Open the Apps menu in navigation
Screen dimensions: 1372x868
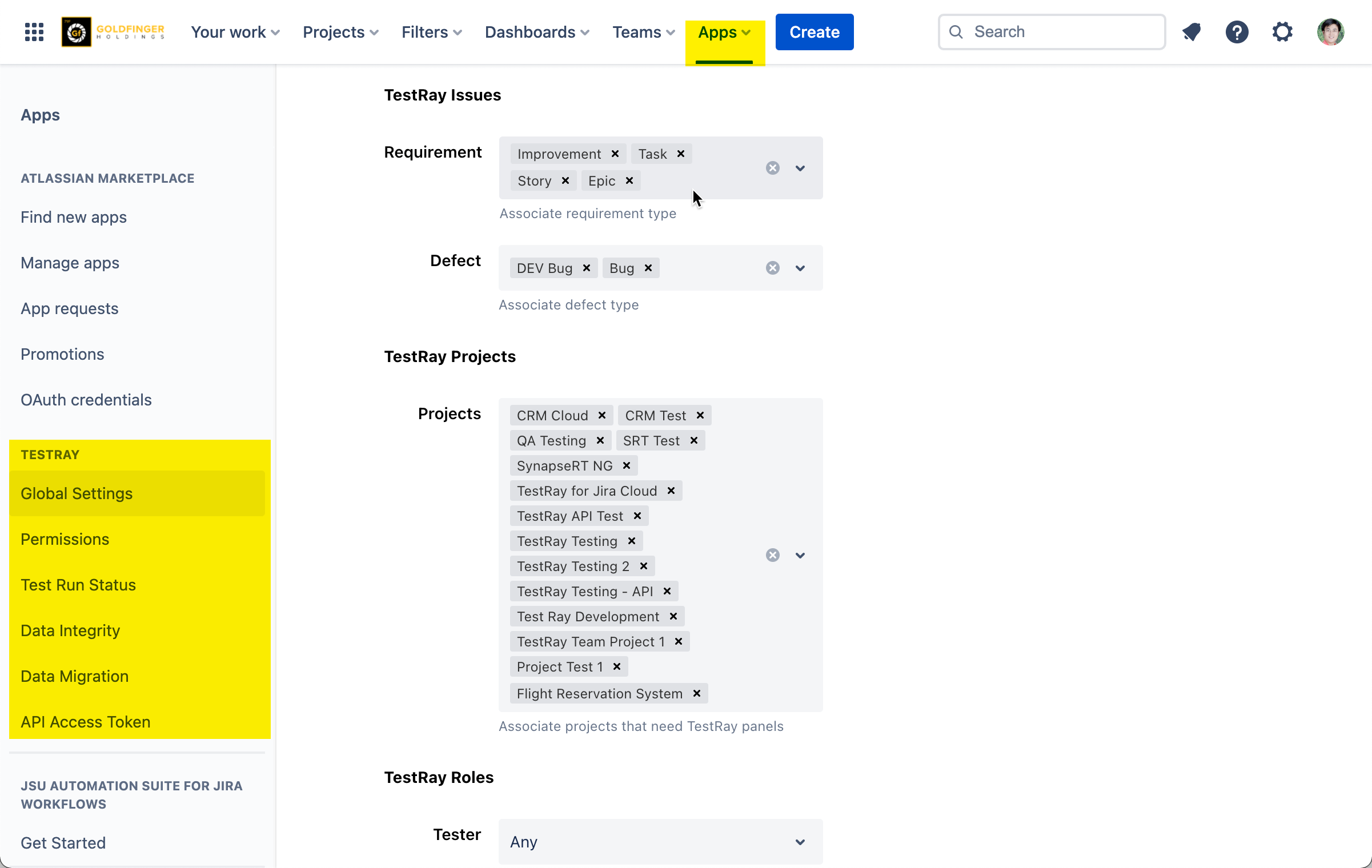pyautogui.click(x=724, y=32)
